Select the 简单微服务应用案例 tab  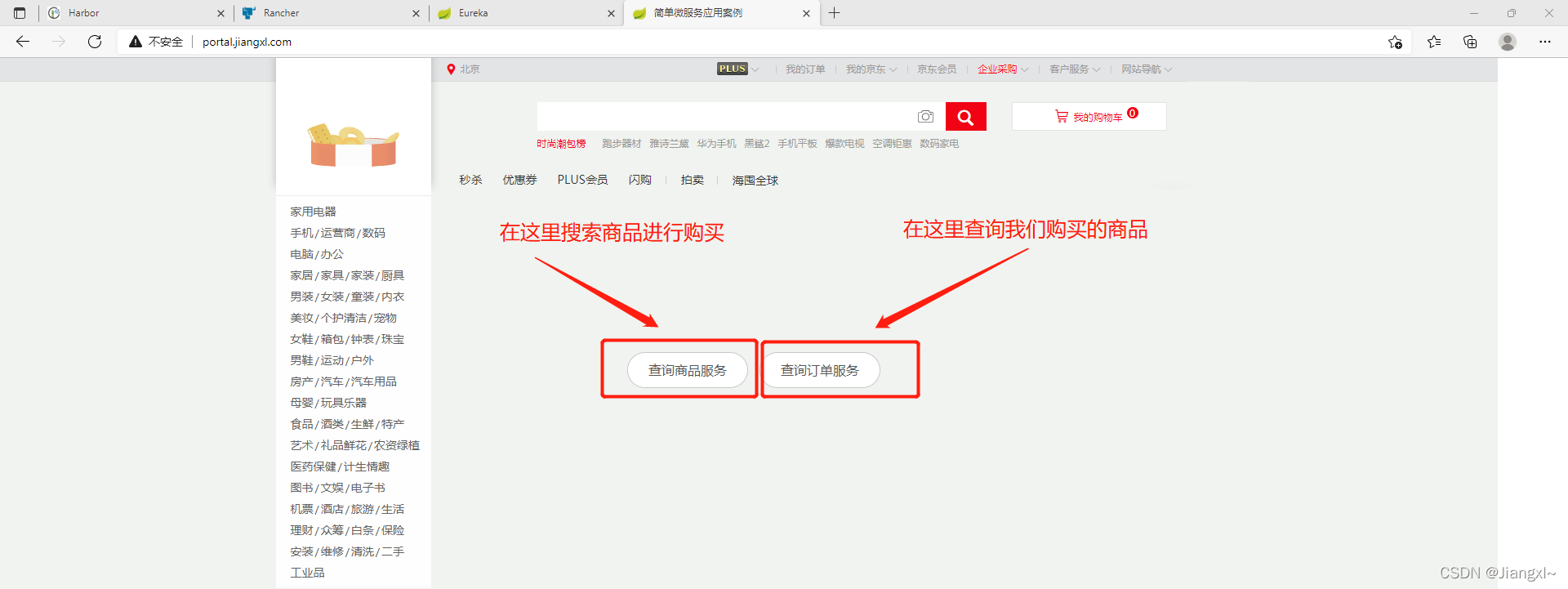[x=721, y=13]
